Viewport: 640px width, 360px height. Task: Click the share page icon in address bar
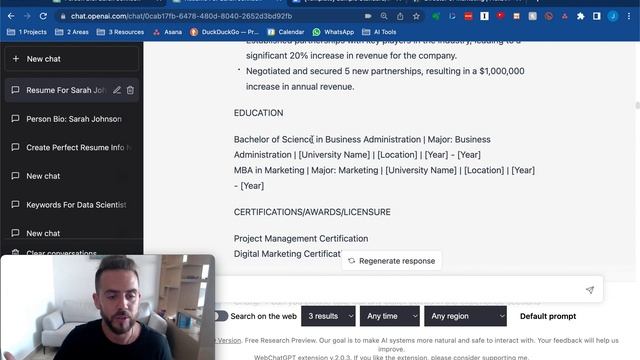click(400, 16)
